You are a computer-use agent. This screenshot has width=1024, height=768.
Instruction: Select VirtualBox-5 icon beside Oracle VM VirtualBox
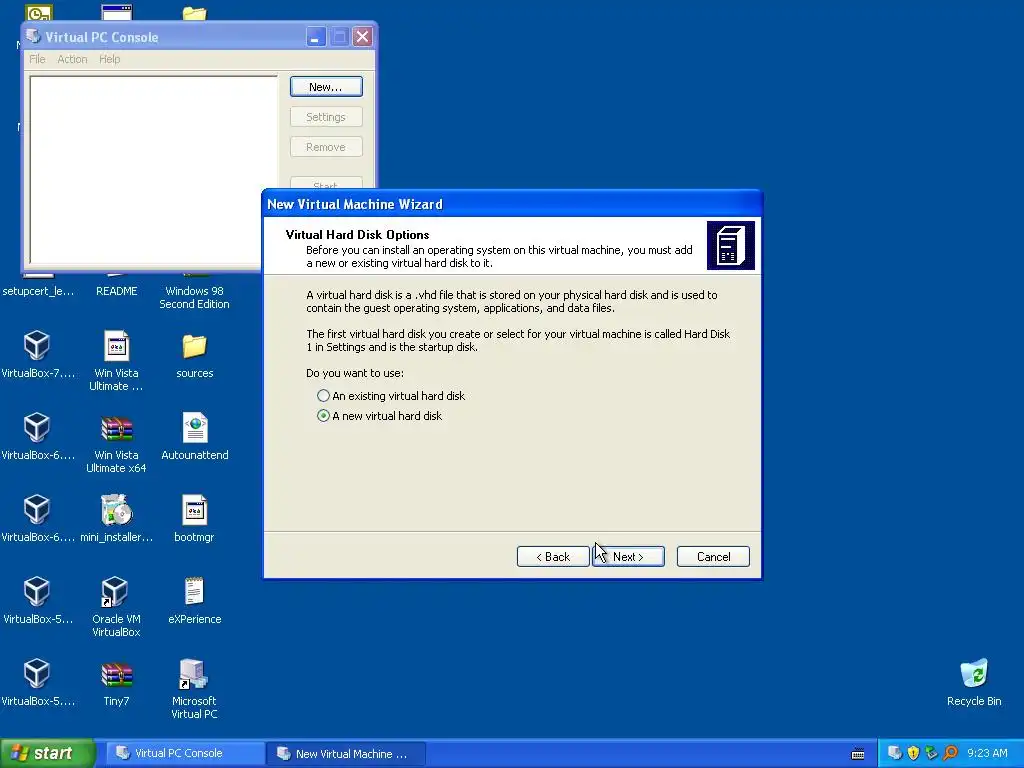(37, 601)
